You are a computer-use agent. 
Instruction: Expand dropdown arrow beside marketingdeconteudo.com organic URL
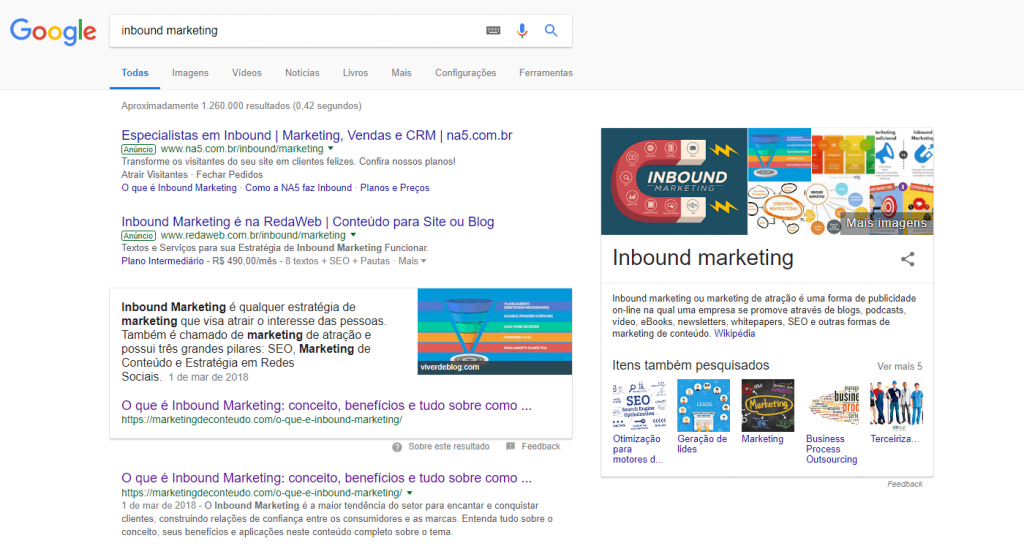(x=409, y=493)
